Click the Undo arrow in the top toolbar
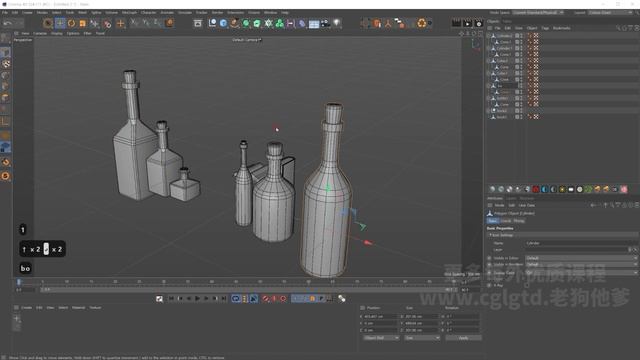The image size is (640, 360). [8, 23]
